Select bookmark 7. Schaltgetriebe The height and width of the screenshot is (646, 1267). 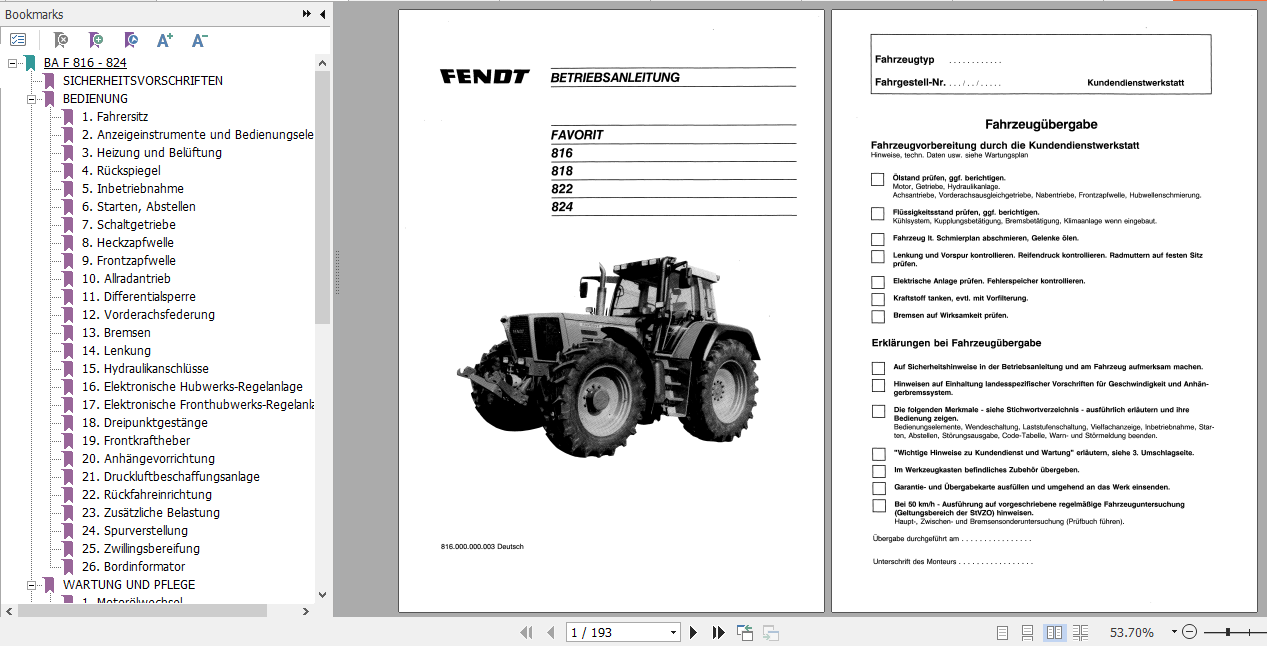129,225
